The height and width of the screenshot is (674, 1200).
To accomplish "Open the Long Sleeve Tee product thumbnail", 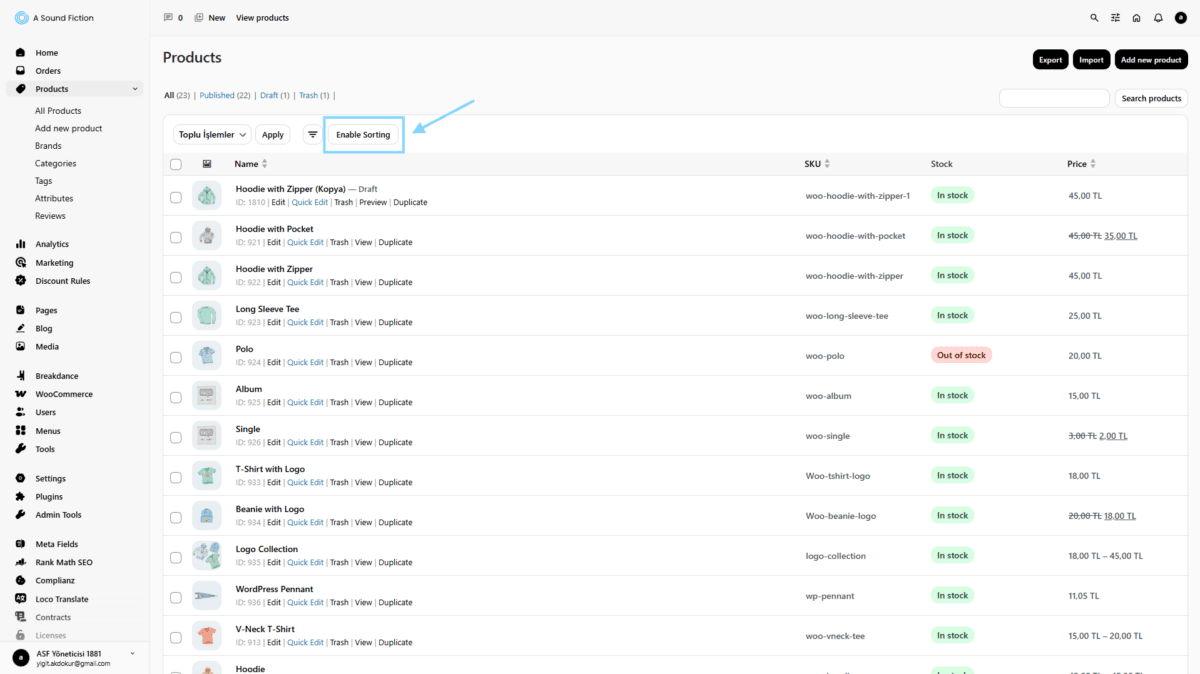I will pos(206,315).
